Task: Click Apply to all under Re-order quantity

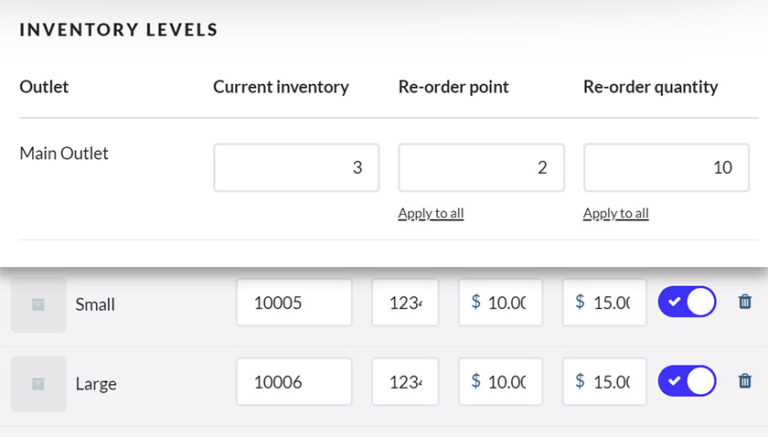Action: (615, 213)
